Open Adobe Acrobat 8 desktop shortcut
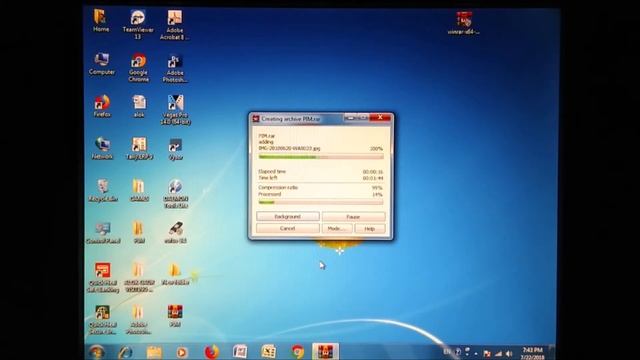The image size is (640, 360). (x=175, y=24)
